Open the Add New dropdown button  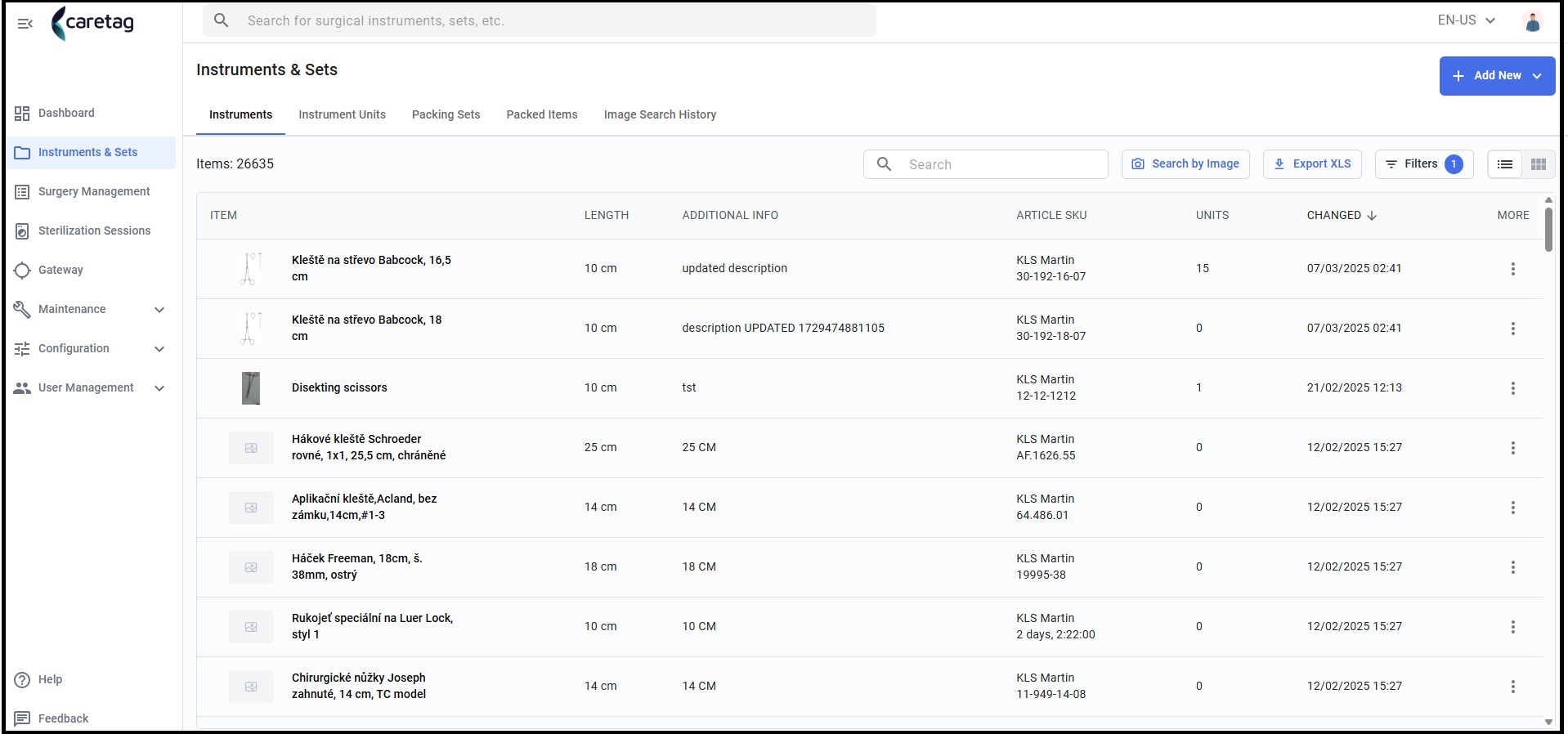(1497, 76)
